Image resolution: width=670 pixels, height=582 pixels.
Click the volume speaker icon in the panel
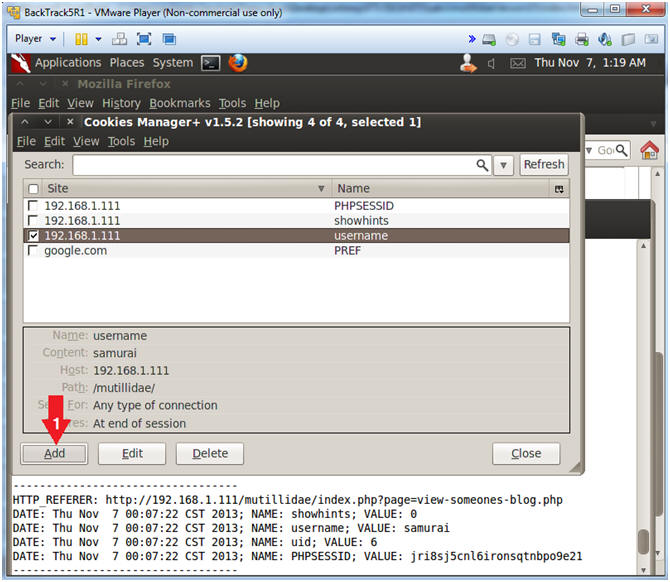tap(491, 64)
